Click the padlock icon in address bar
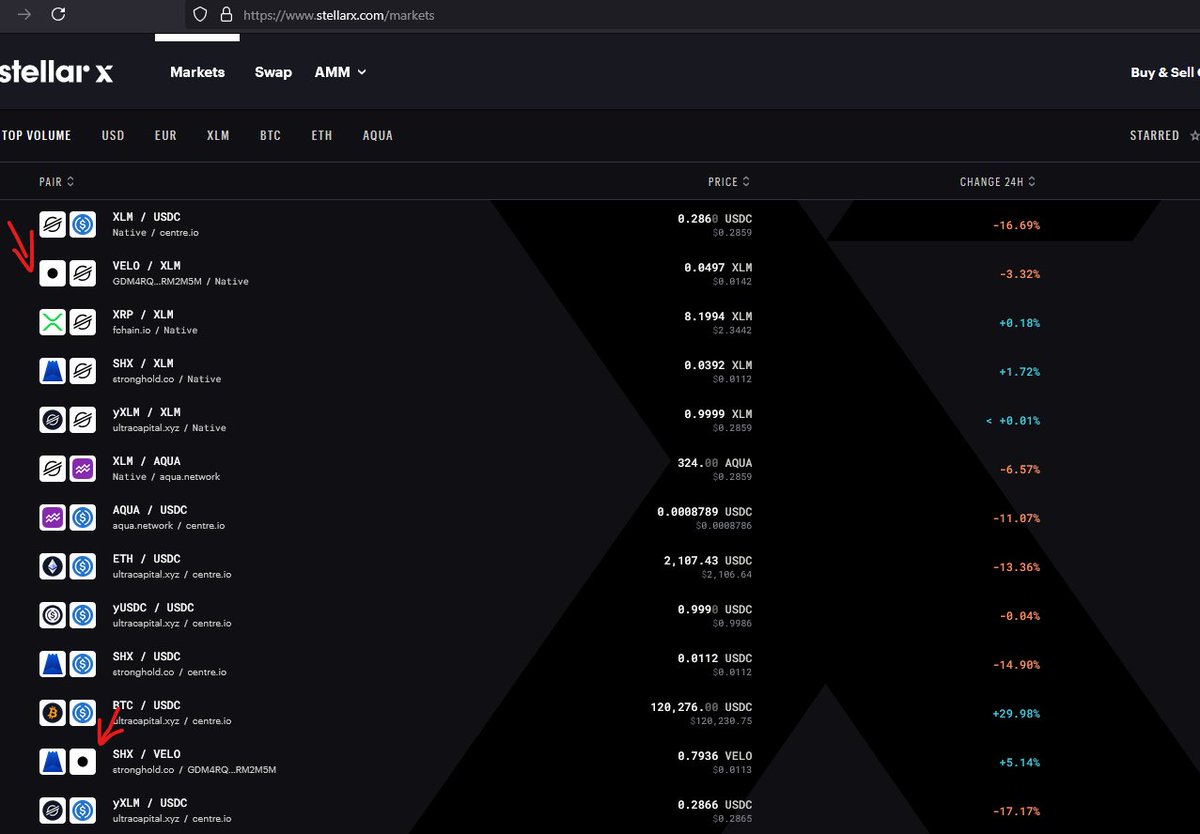This screenshot has height=834, width=1200. tap(226, 15)
